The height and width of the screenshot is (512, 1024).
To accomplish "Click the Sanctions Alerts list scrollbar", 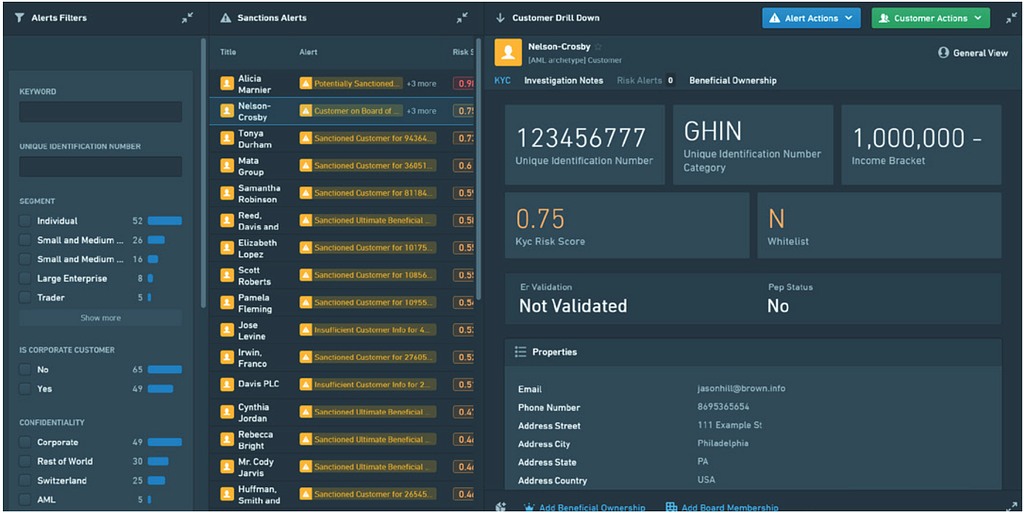I will pos(479,170).
